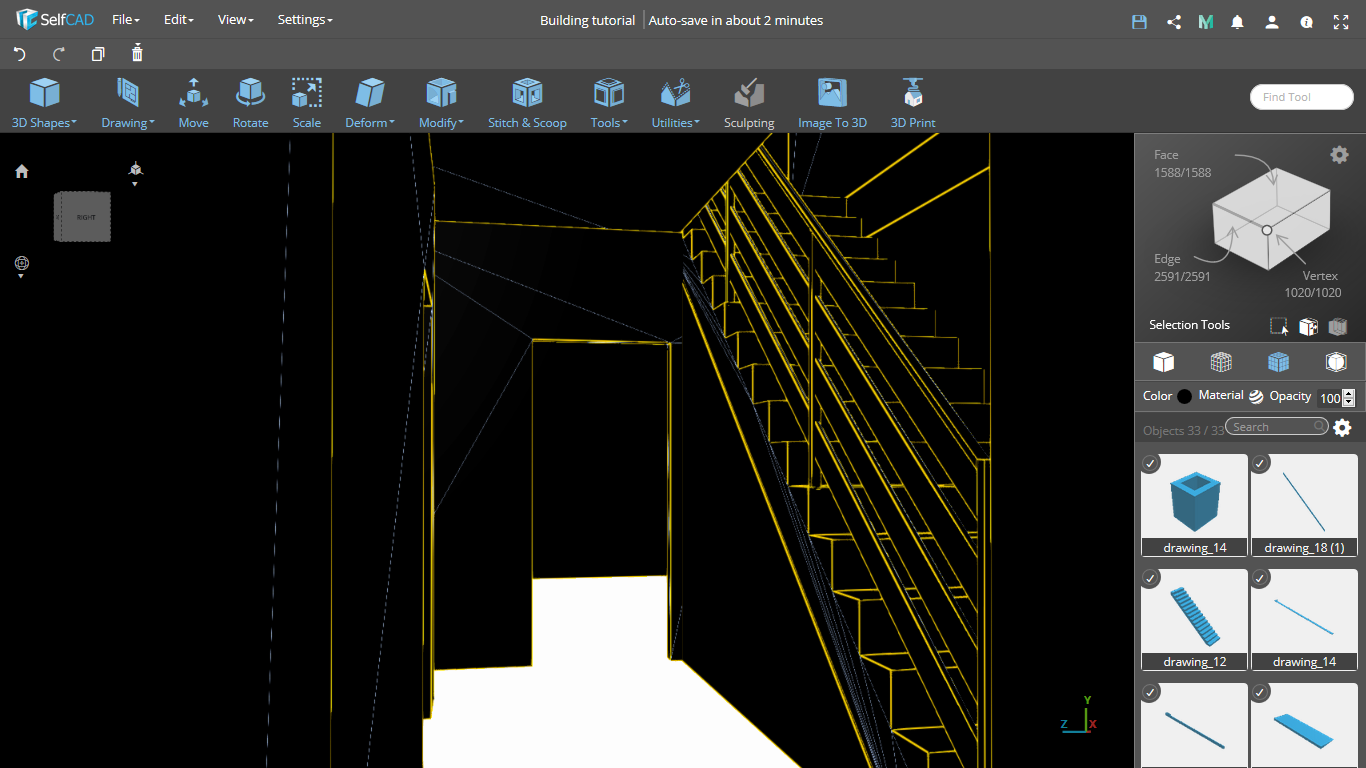Click the Building tutorial project title
The height and width of the screenshot is (768, 1366).
click(587, 20)
